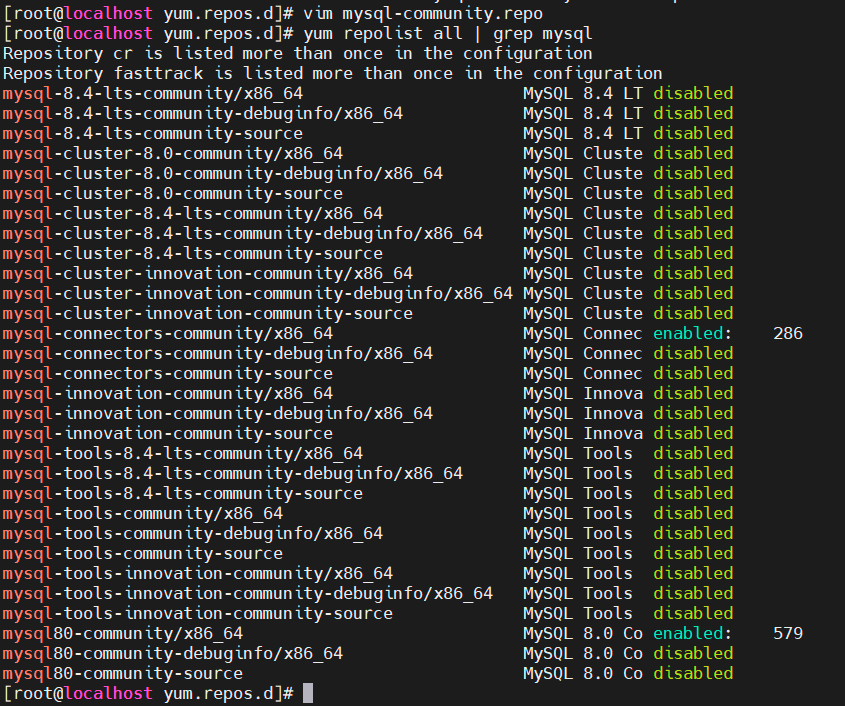Viewport: 845px width, 706px height.
Task: Select mysql-cluster-8.0-community-debuginfo/x86_64 repo name
Action: tap(223, 173)
